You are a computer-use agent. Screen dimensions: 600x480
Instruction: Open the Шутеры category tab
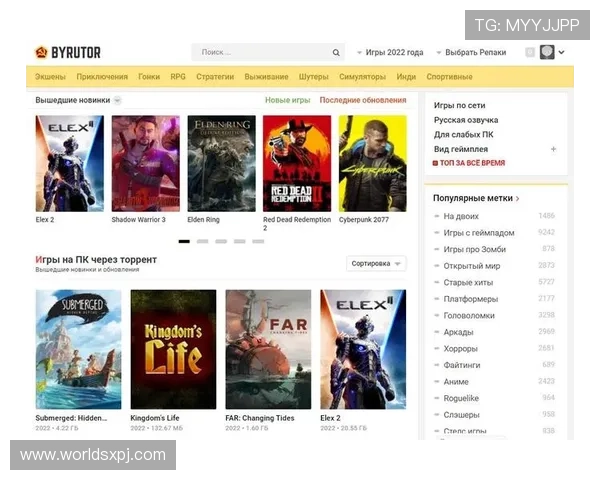coord(313,77)
